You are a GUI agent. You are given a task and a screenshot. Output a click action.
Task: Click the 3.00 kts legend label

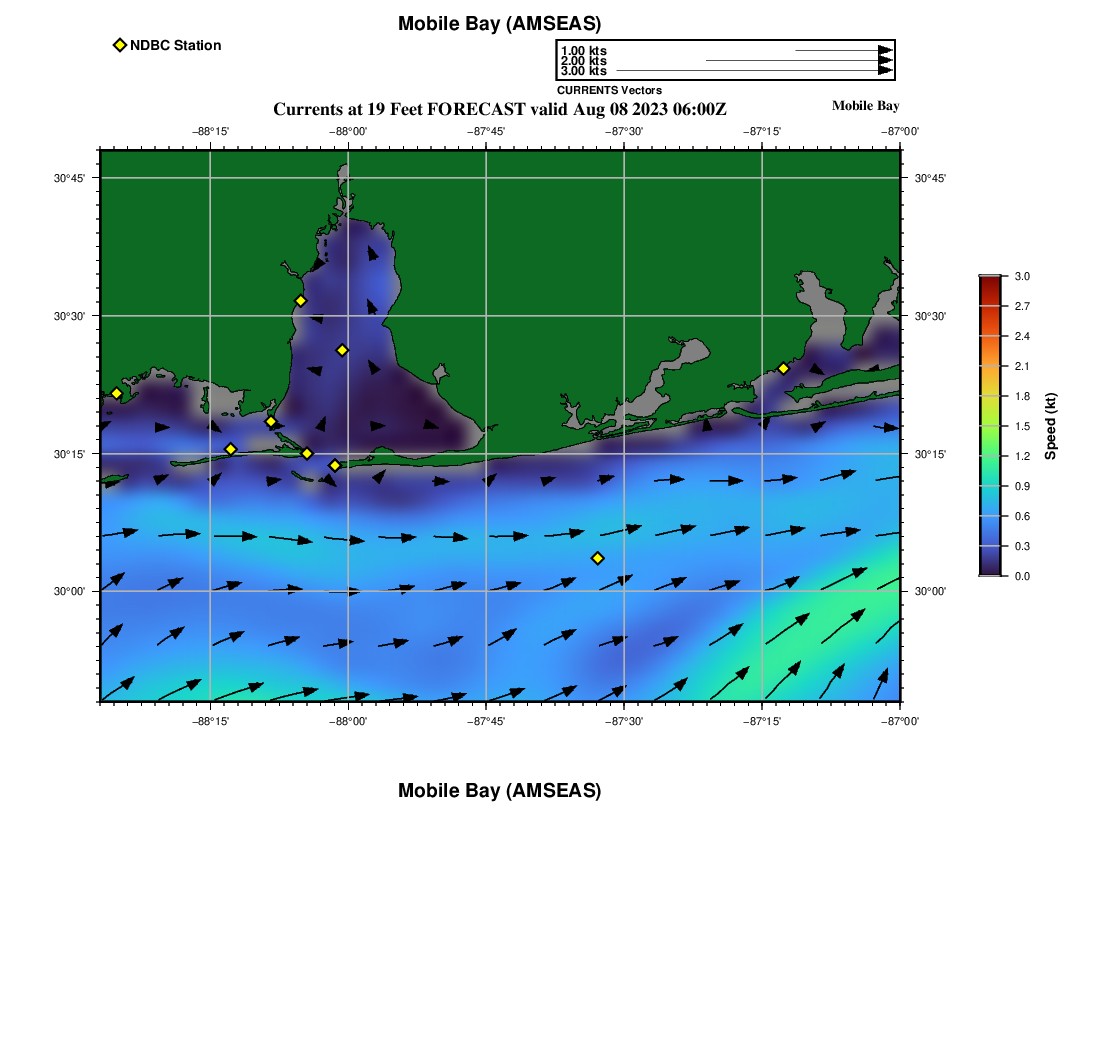tap(583, 71)
